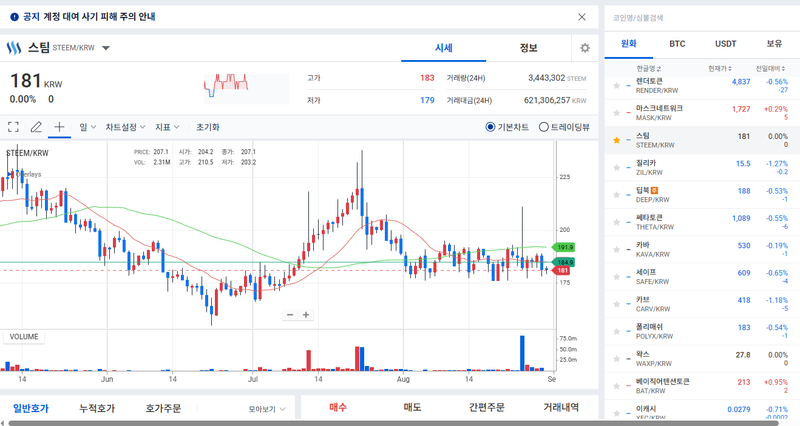Click the Steem coin logo
The height and width of the screenshot is (426, 800).
[14, 48]
